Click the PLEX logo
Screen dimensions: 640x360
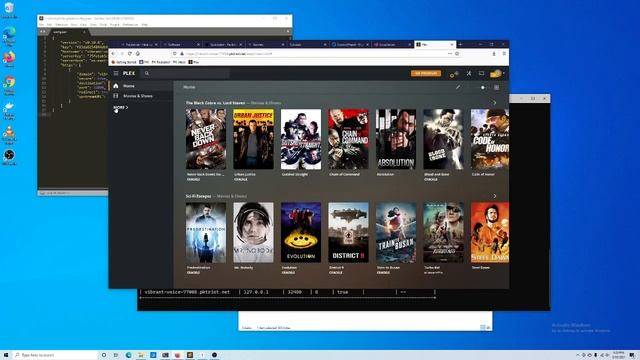129,73
